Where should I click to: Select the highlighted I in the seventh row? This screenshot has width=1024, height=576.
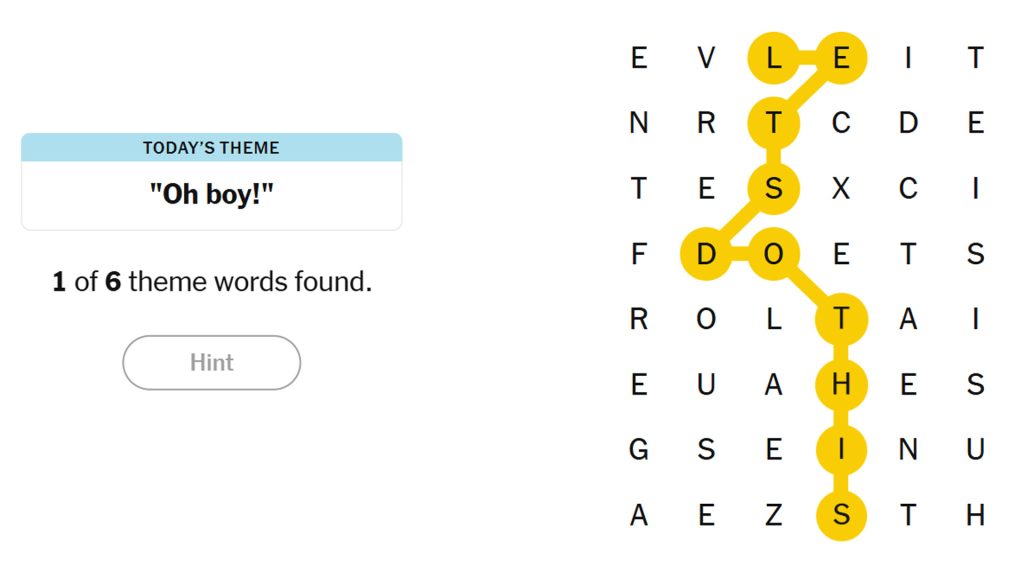pos(841,449)
